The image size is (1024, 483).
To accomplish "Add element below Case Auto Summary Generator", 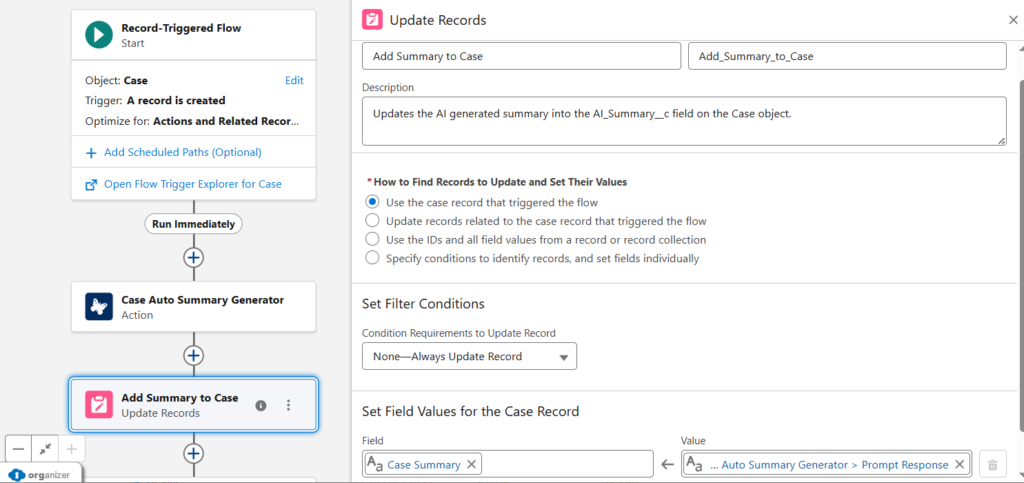I will (194, 355).
